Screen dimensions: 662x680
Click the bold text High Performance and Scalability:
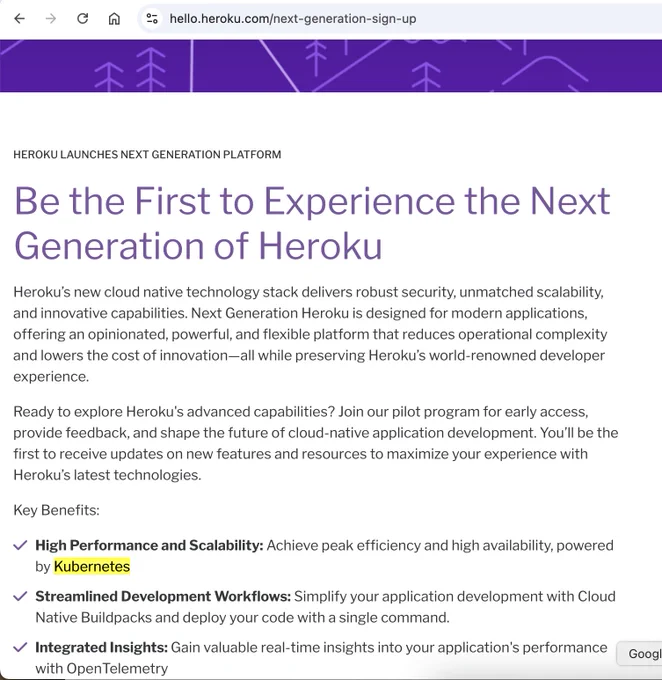(x=149, y=546)
